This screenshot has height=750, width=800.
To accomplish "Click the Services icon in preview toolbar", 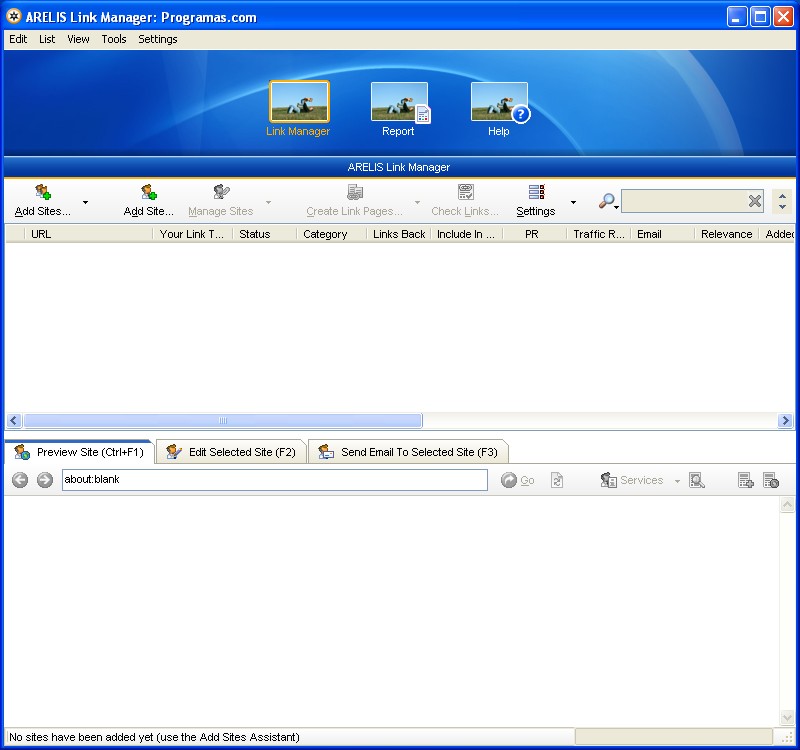I will [608, 480].
